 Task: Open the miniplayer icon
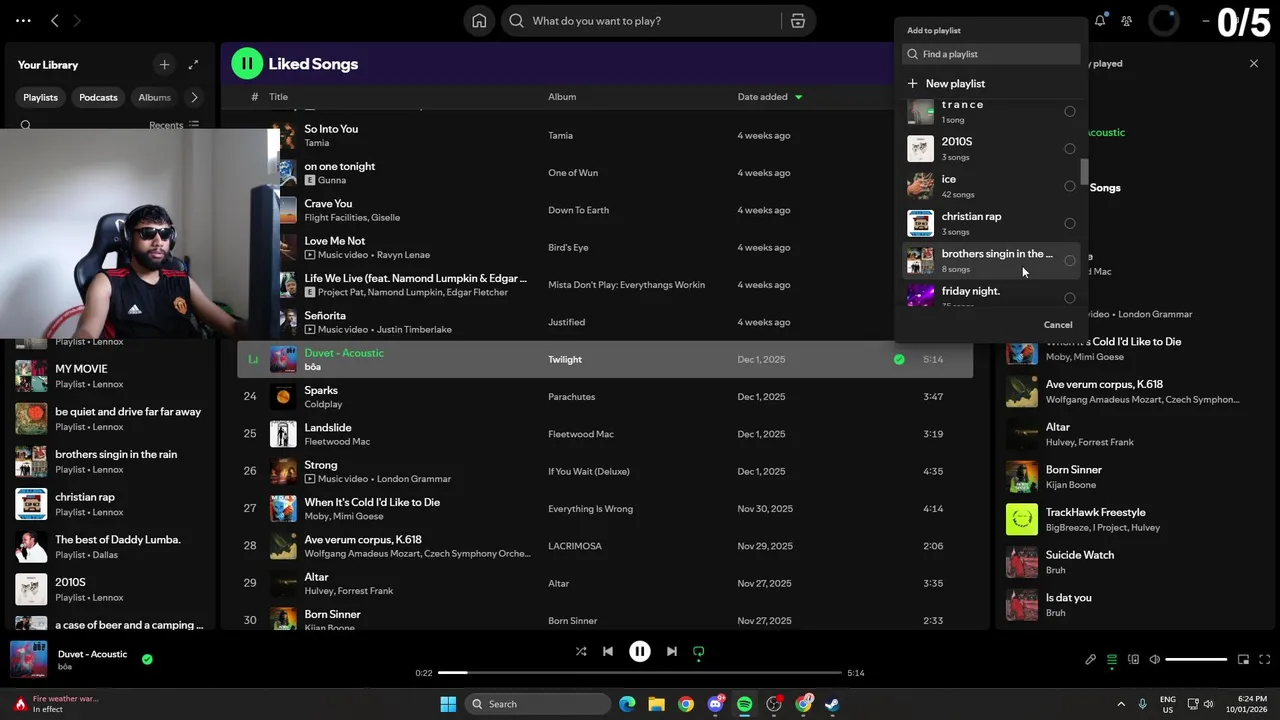[1243, 659]
